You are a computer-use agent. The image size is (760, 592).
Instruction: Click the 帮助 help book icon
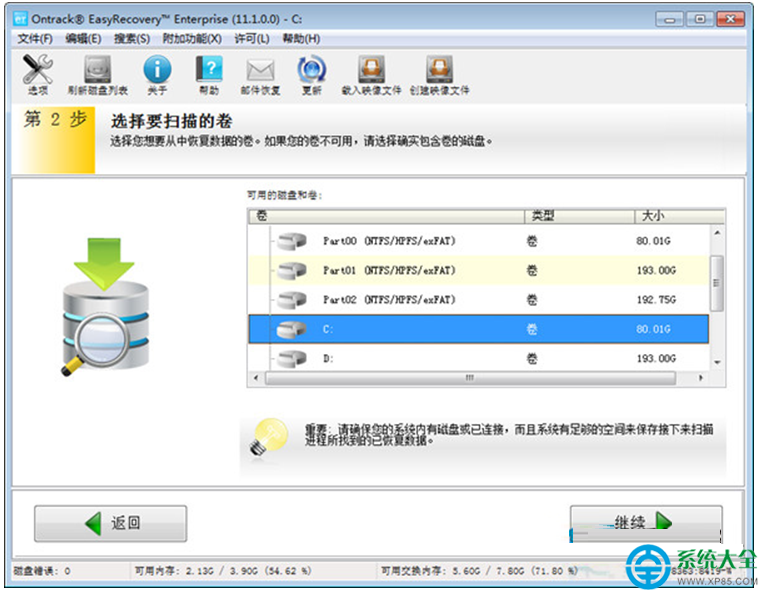(209, 69)
